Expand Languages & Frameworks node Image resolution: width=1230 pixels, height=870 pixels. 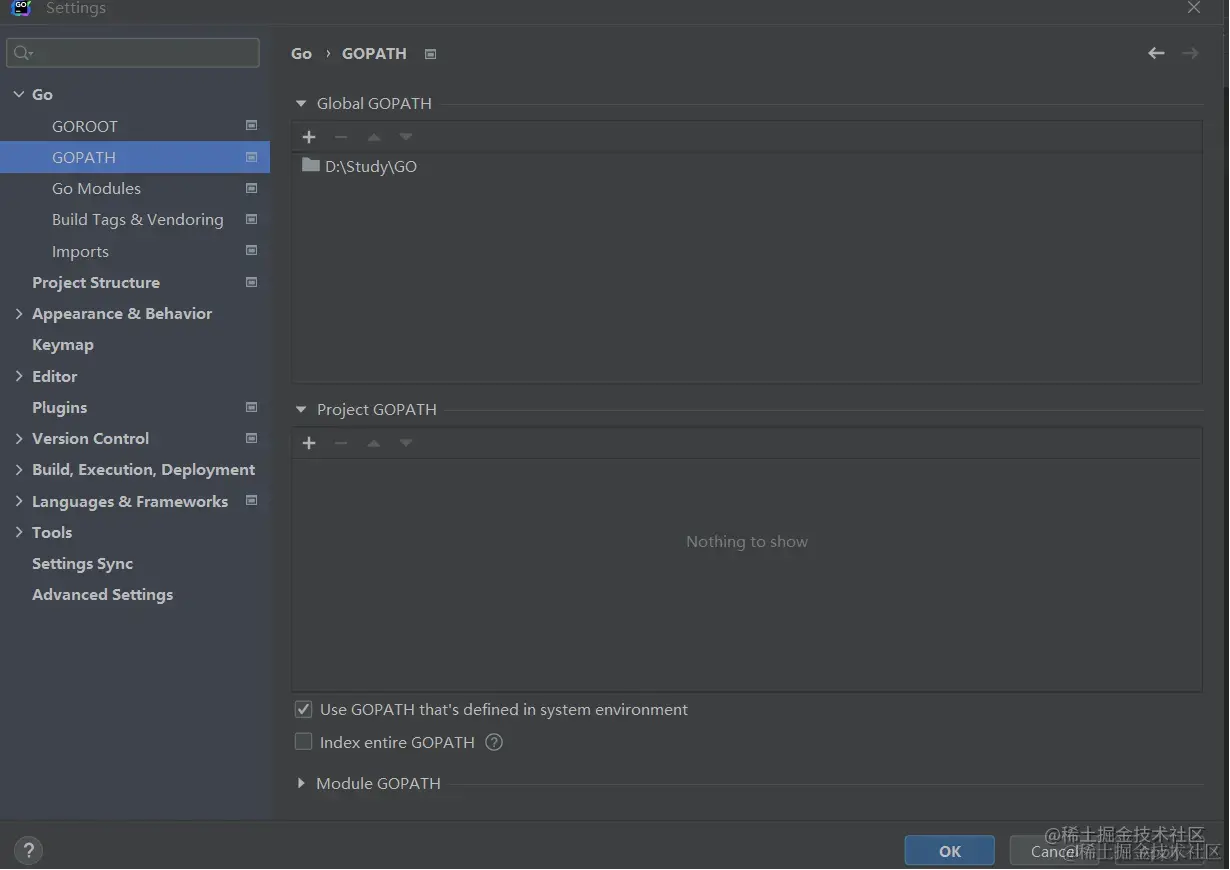click(x=19, y=501)
